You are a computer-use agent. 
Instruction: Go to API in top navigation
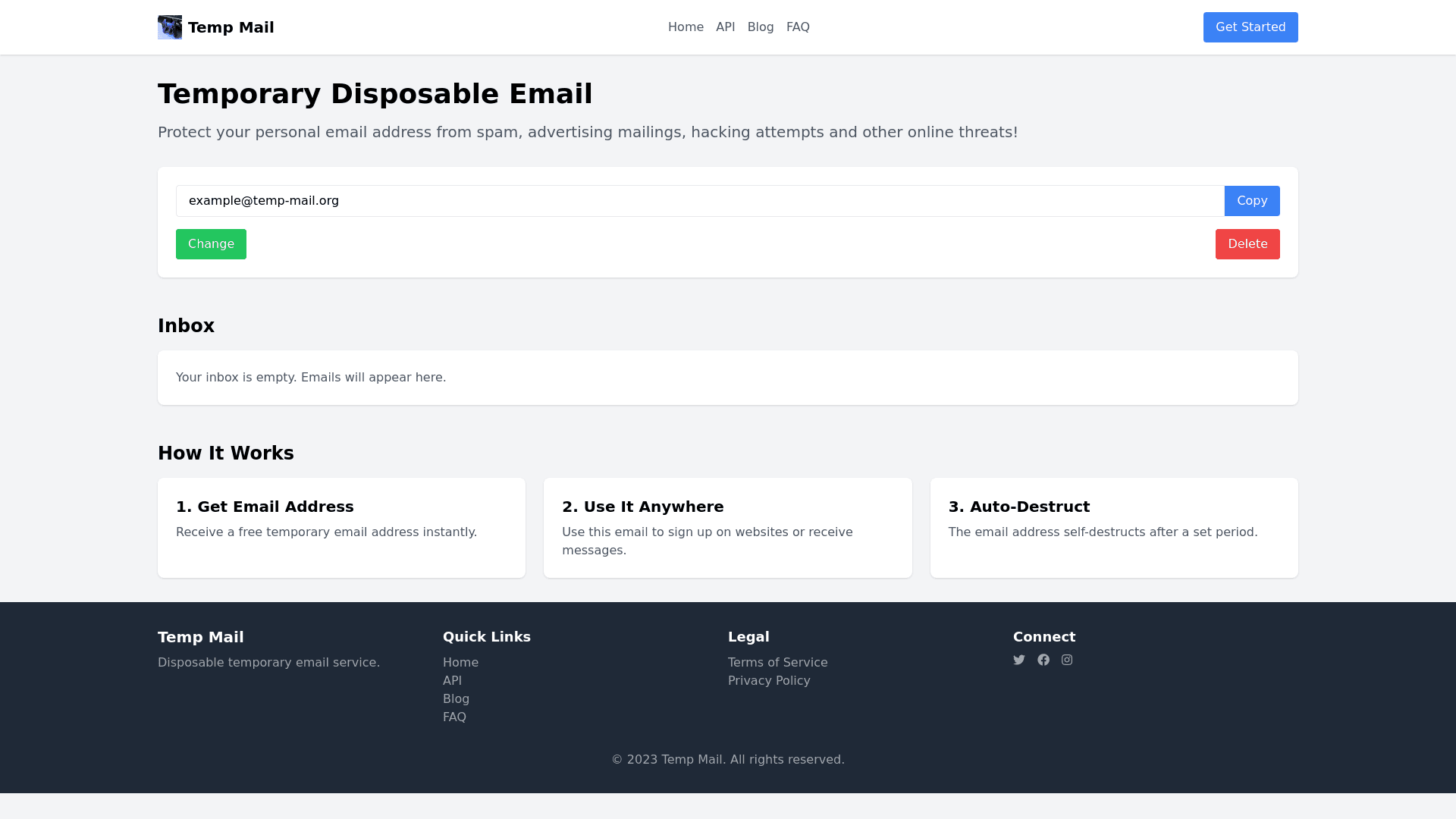pos(725,27)
